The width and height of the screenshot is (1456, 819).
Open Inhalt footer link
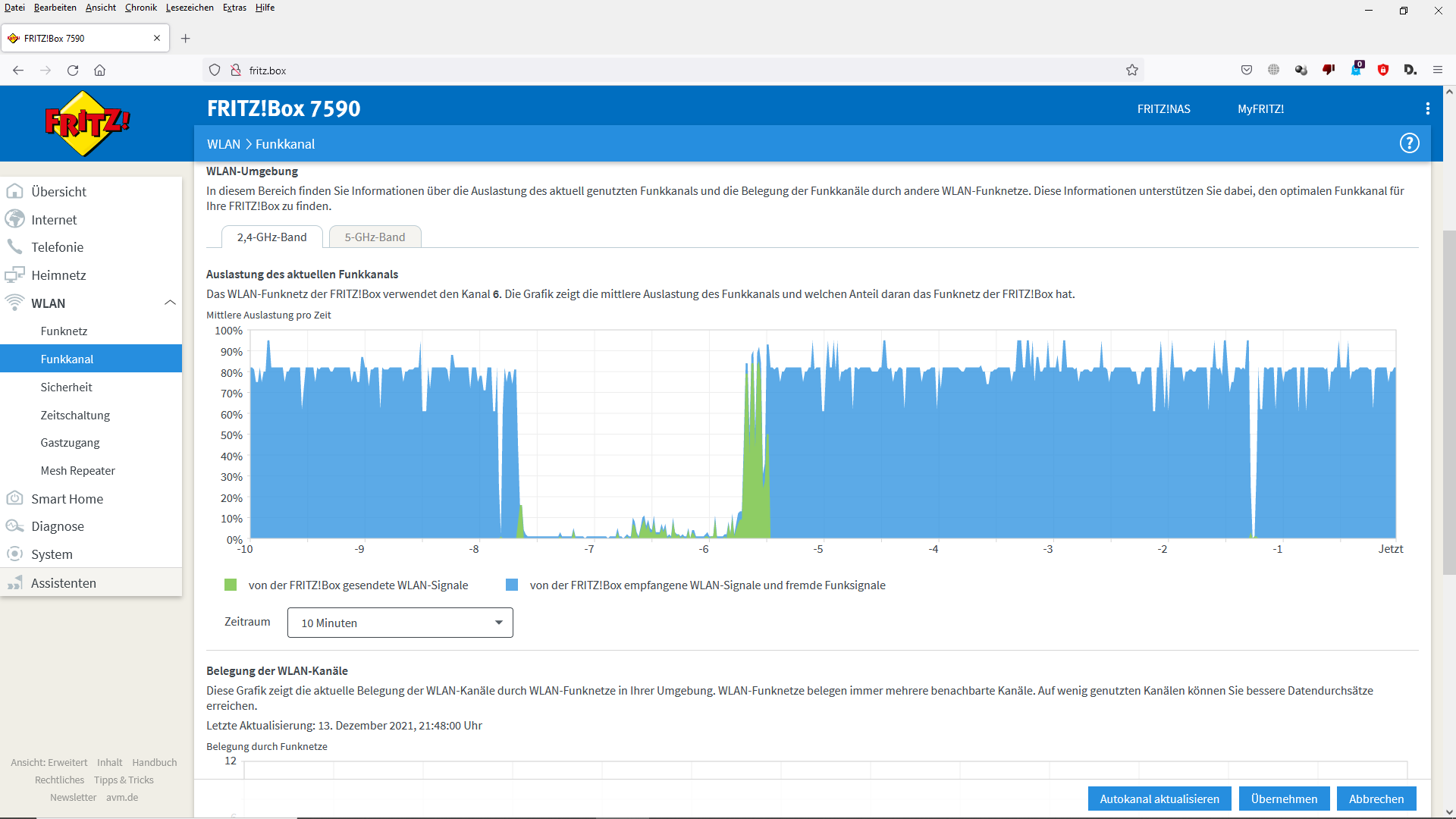coord(110,762)
